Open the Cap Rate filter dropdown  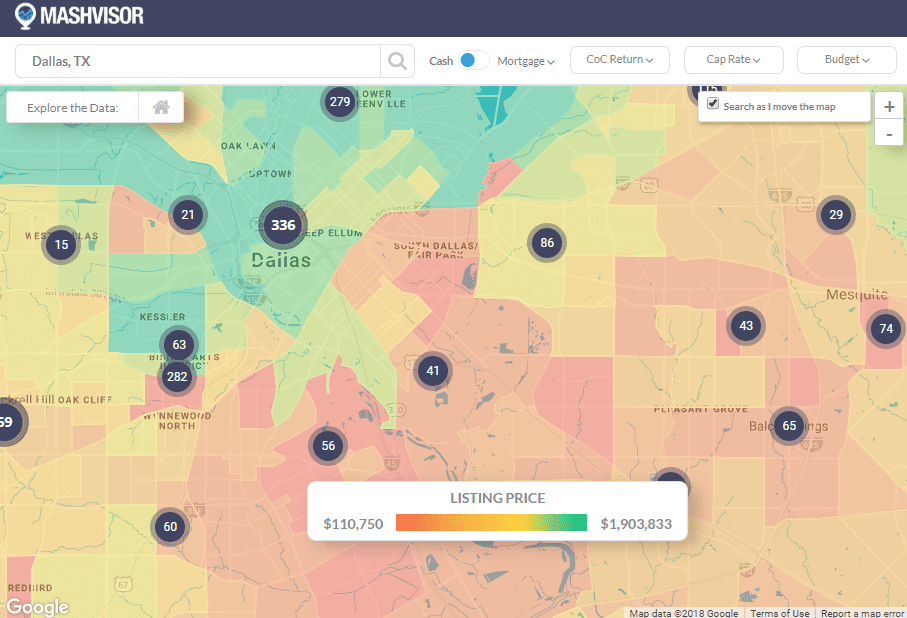(733, 60)
